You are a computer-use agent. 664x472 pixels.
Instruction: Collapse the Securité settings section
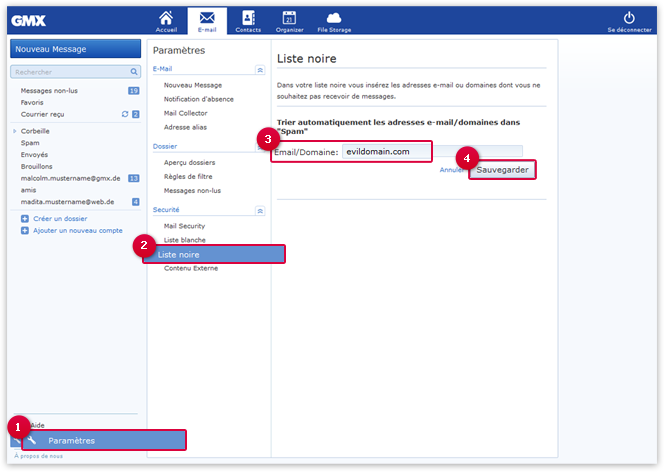[x=260, y=210]
